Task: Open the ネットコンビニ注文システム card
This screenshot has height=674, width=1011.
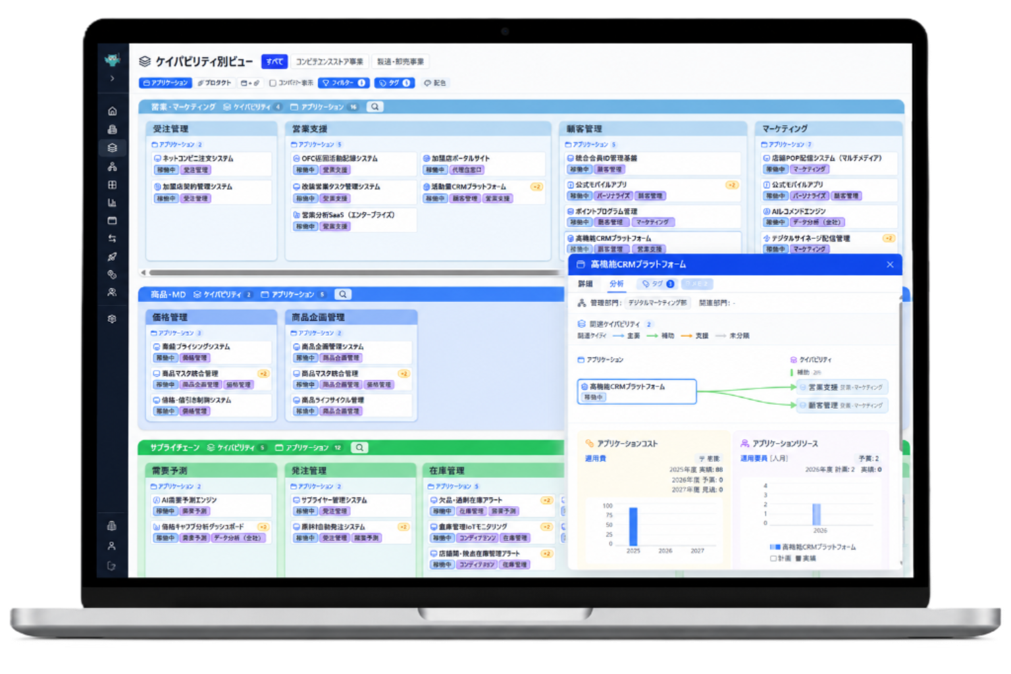Action: [211, 164]
